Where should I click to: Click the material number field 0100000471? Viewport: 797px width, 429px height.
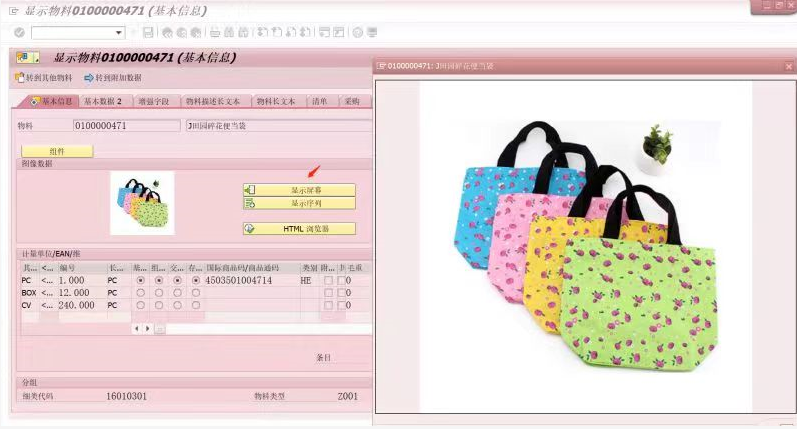pos(127,126)
